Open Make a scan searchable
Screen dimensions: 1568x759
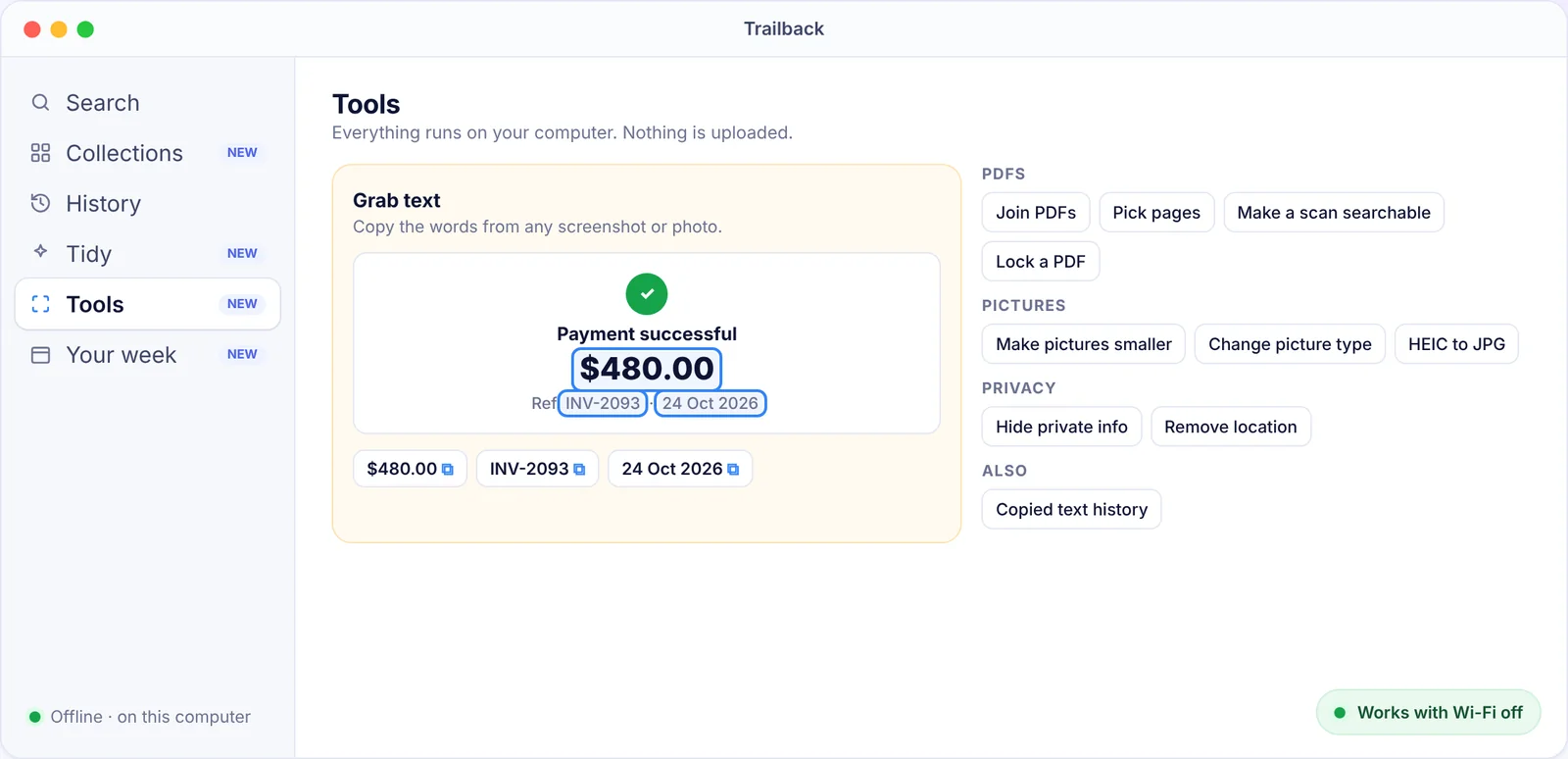[1334, 213]
